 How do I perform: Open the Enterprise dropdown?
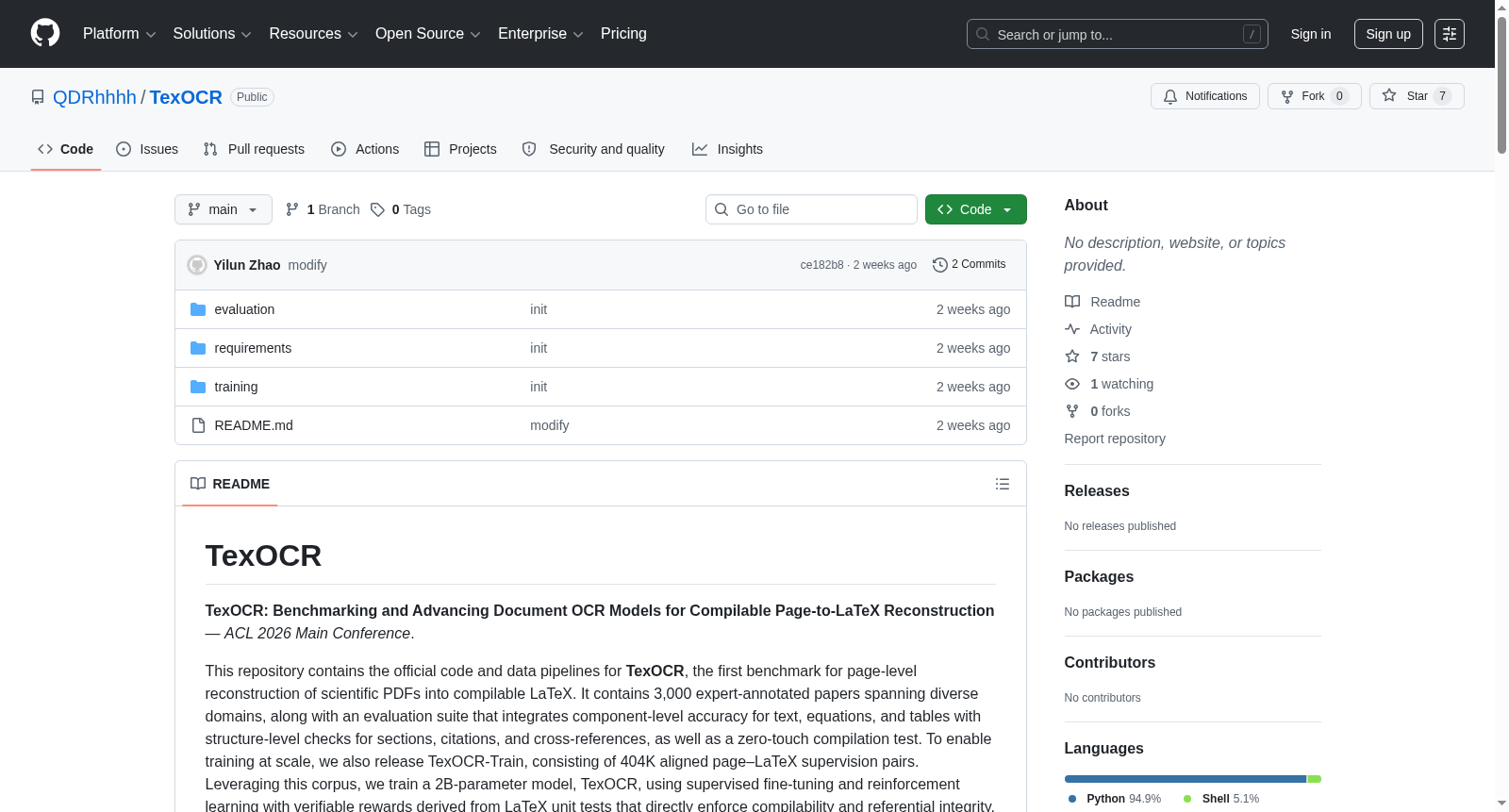pos(540,34)
